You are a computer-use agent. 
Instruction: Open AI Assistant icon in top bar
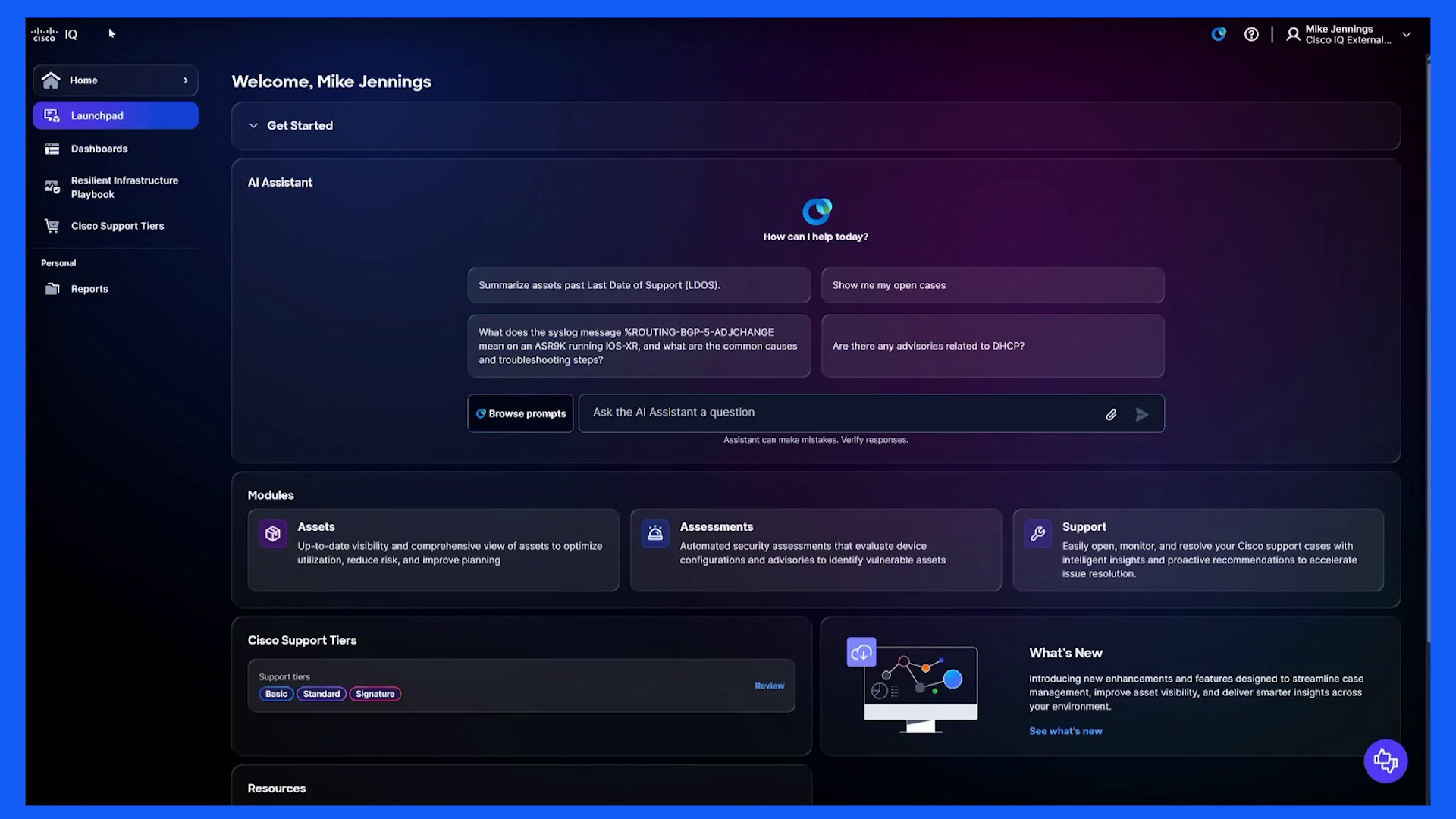(x=1219, y=34)
